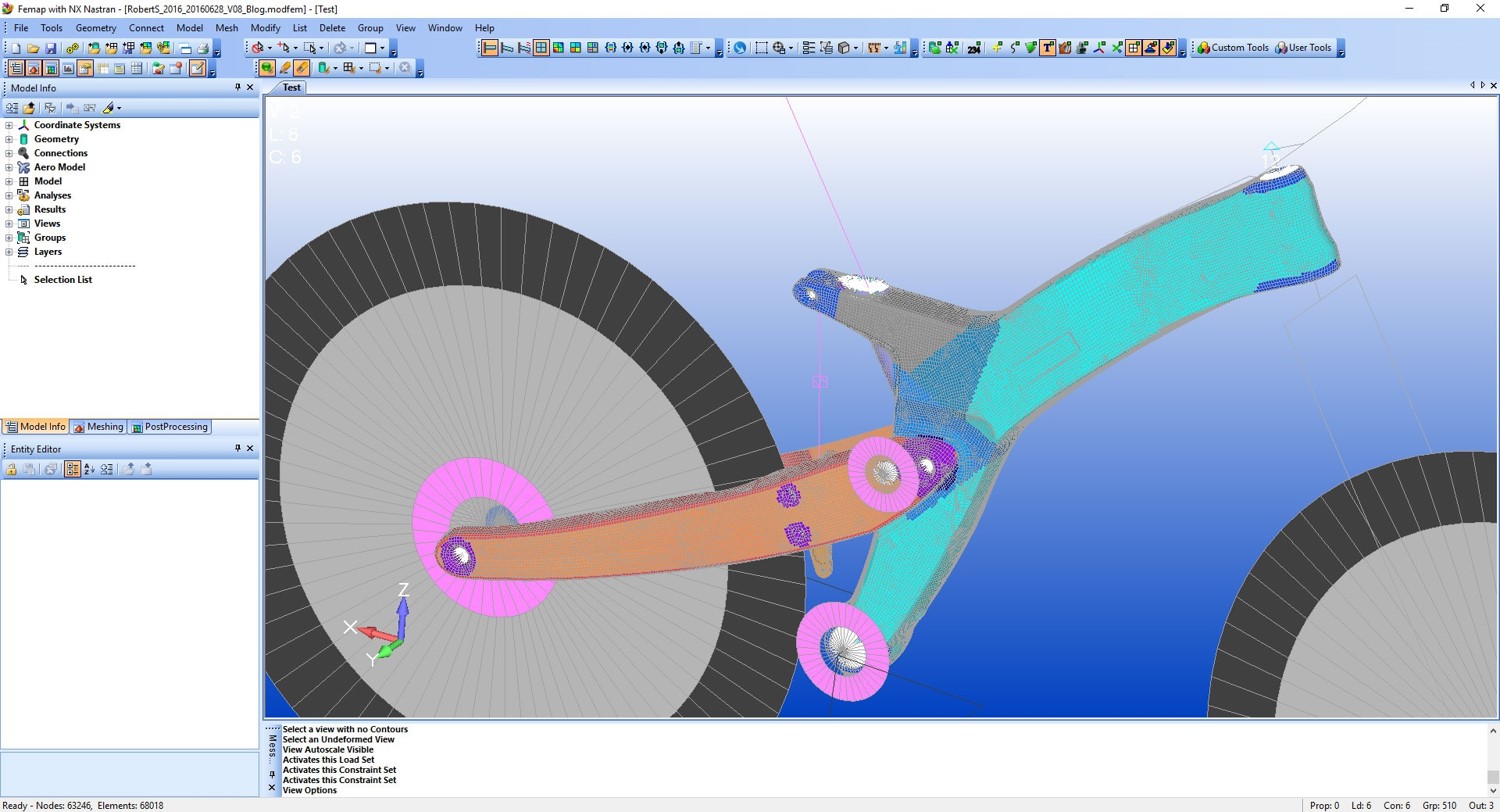Click the Open file folder icon
1500x812 pixels.
(33, 48)
